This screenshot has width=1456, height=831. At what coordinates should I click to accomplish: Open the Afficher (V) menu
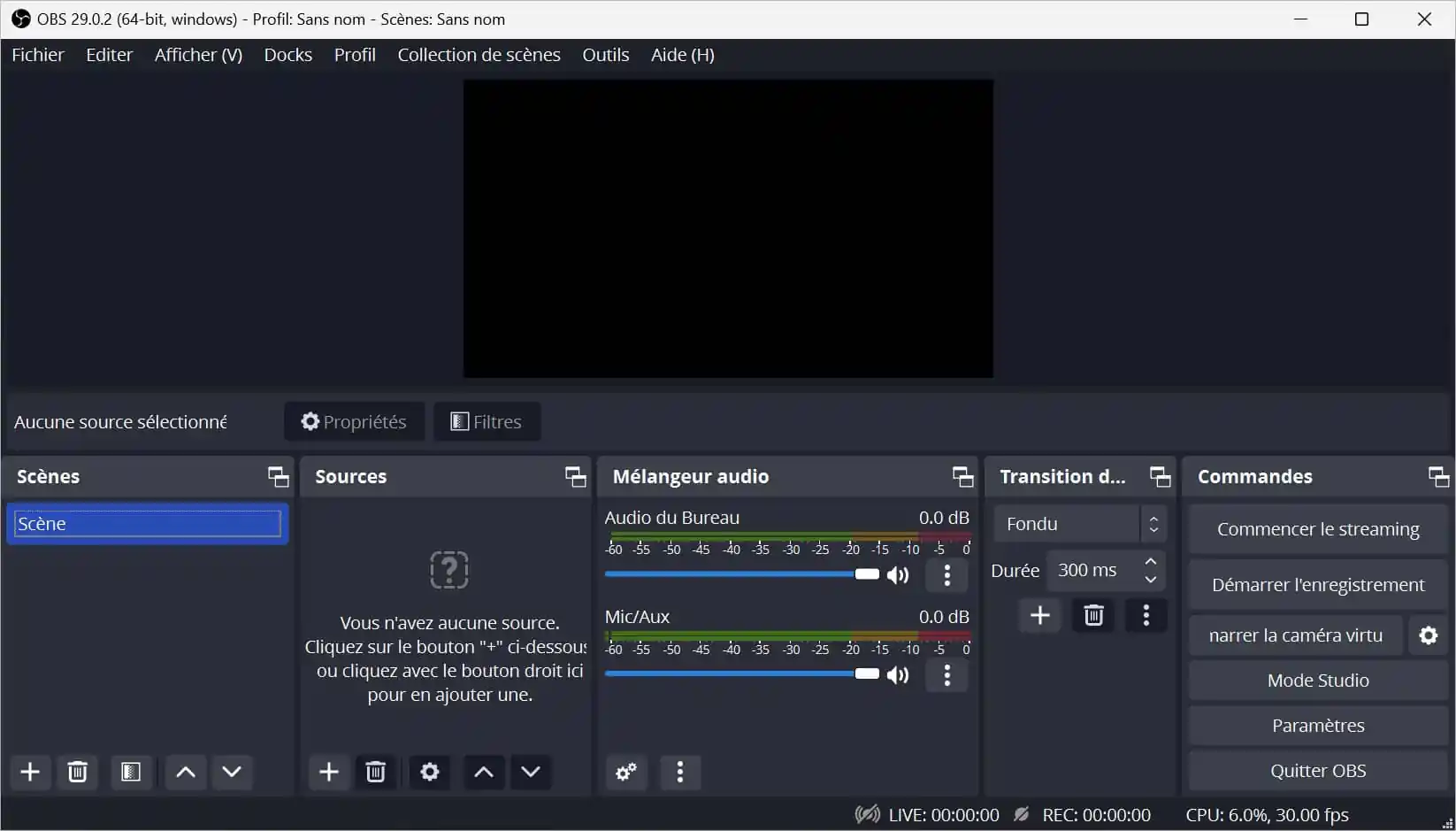199,55
